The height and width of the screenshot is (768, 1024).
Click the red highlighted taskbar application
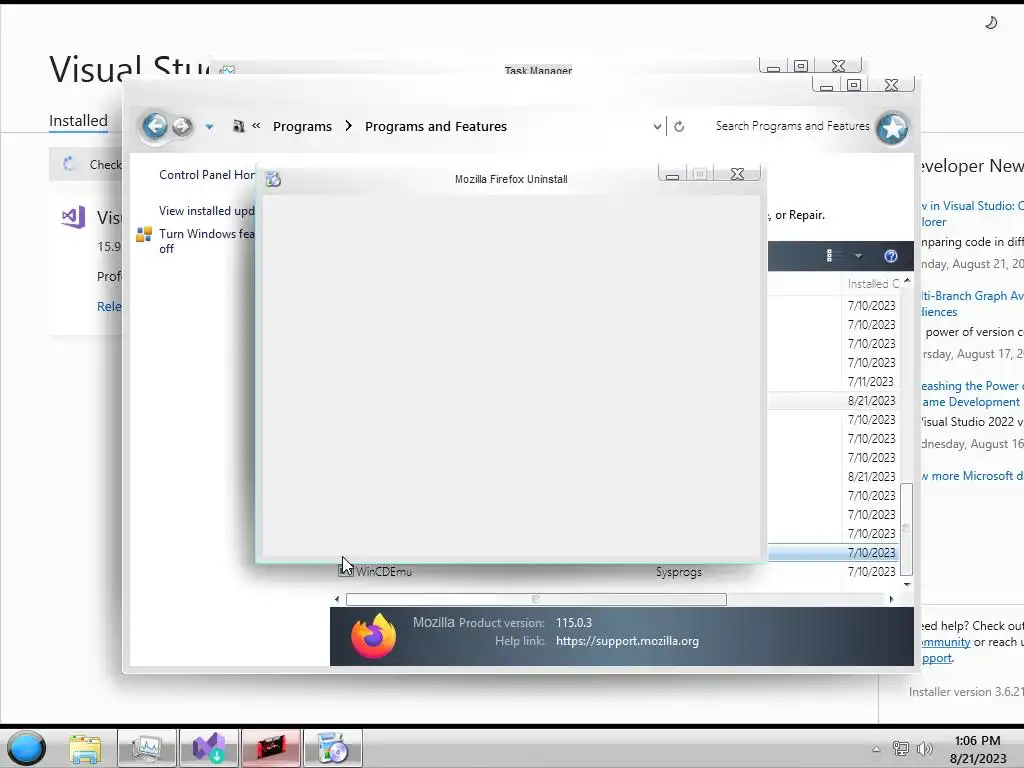coord(271,748)
